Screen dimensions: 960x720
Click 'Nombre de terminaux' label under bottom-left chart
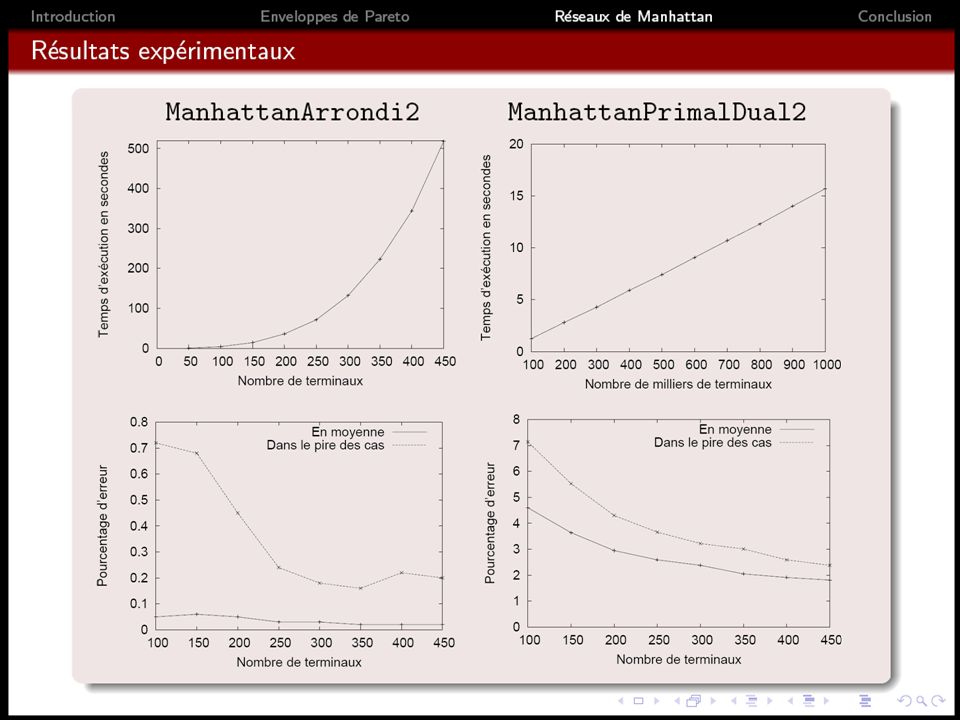pos(299,662)
